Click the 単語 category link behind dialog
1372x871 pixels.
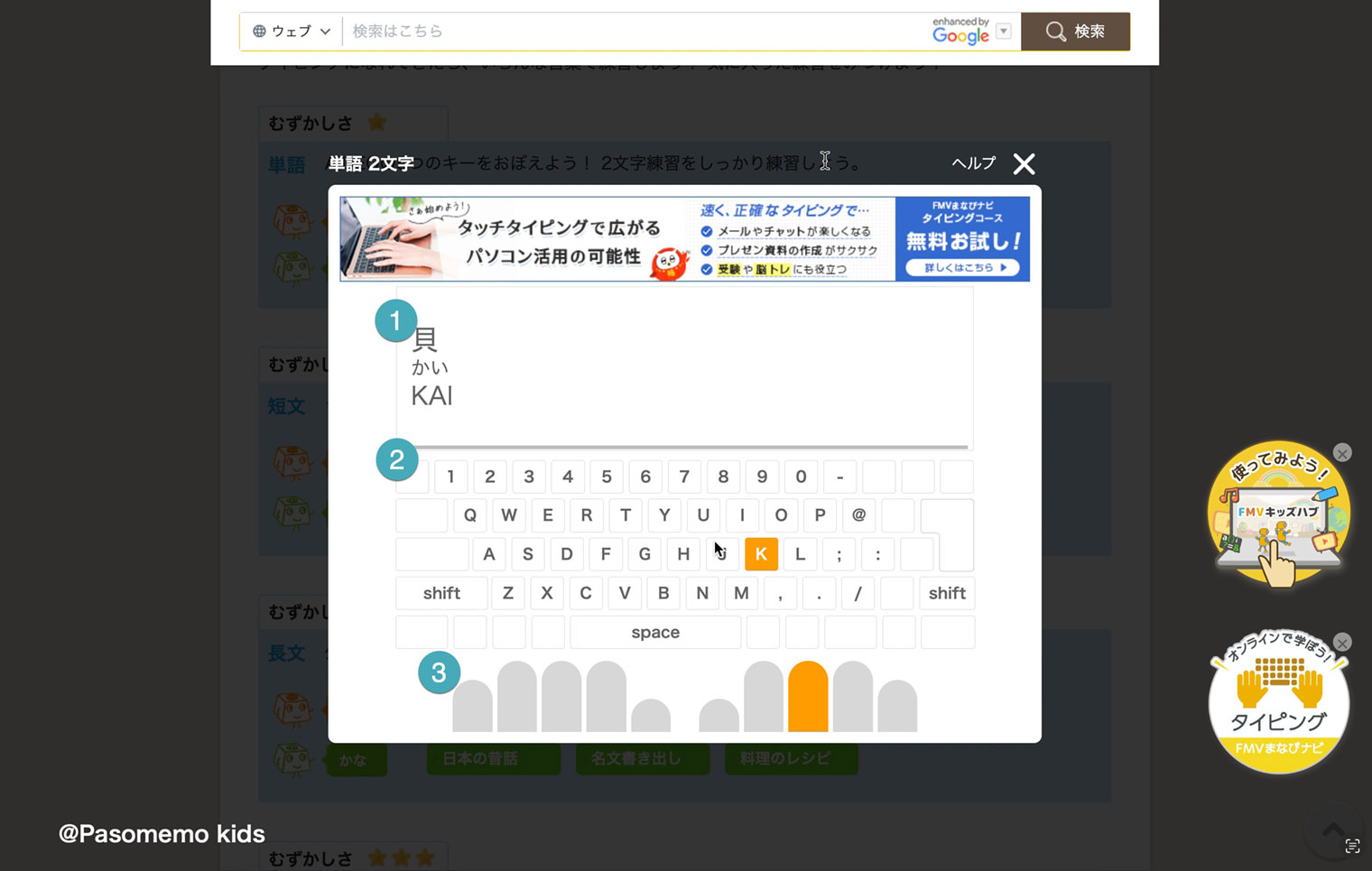pyautogui.click(x=287, y=165)
